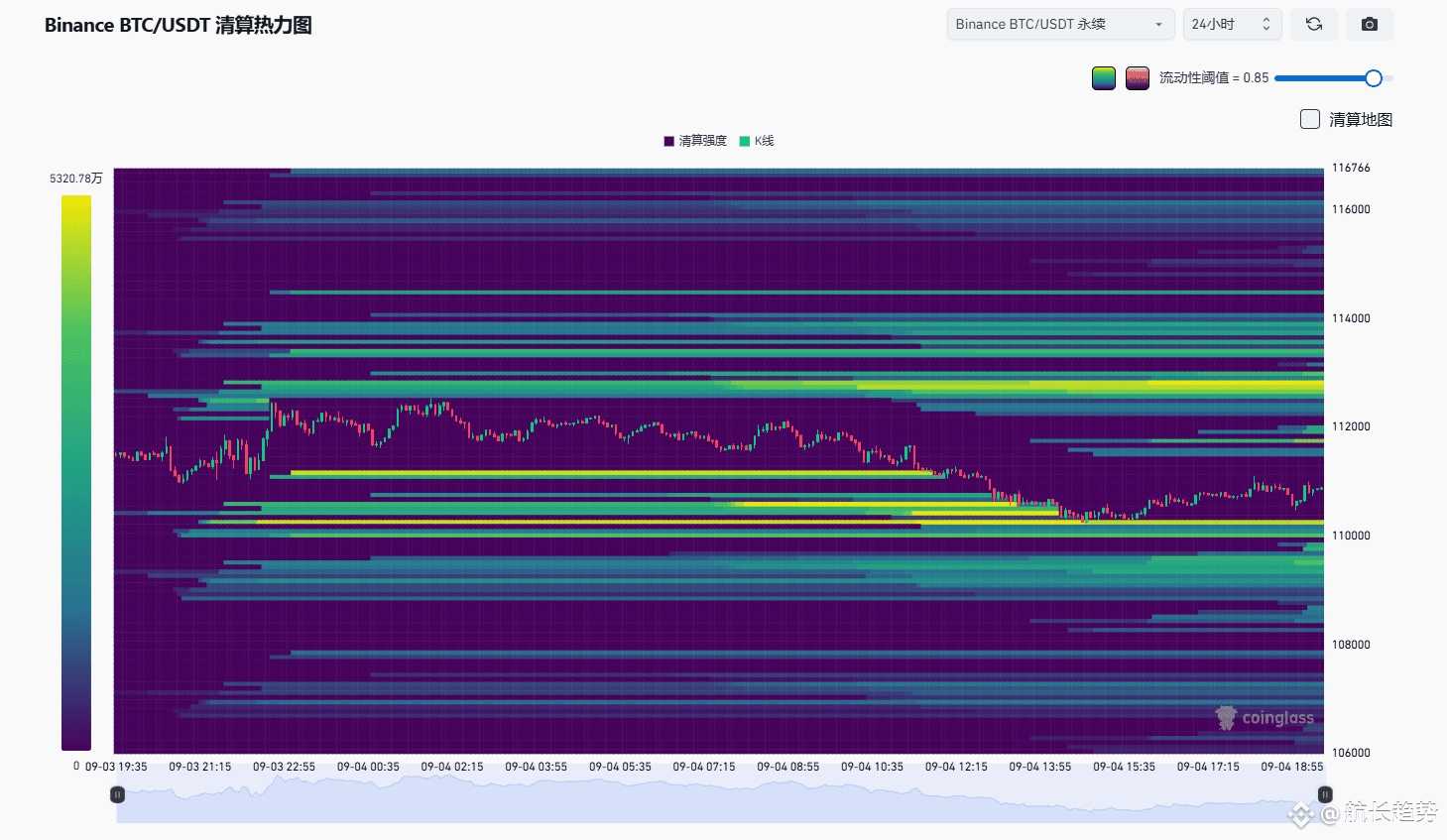Click the 5320.78万 scale maximum label
The height and width of the screenshot is (840, 1447).
[x=76, y=179]
